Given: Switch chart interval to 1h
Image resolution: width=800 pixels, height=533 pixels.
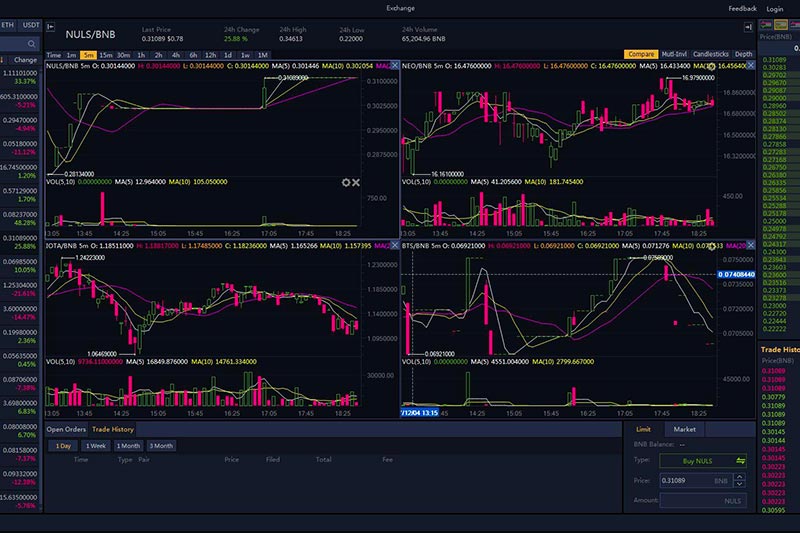Looking at the screenshot, I should click(x=141, y=54).
